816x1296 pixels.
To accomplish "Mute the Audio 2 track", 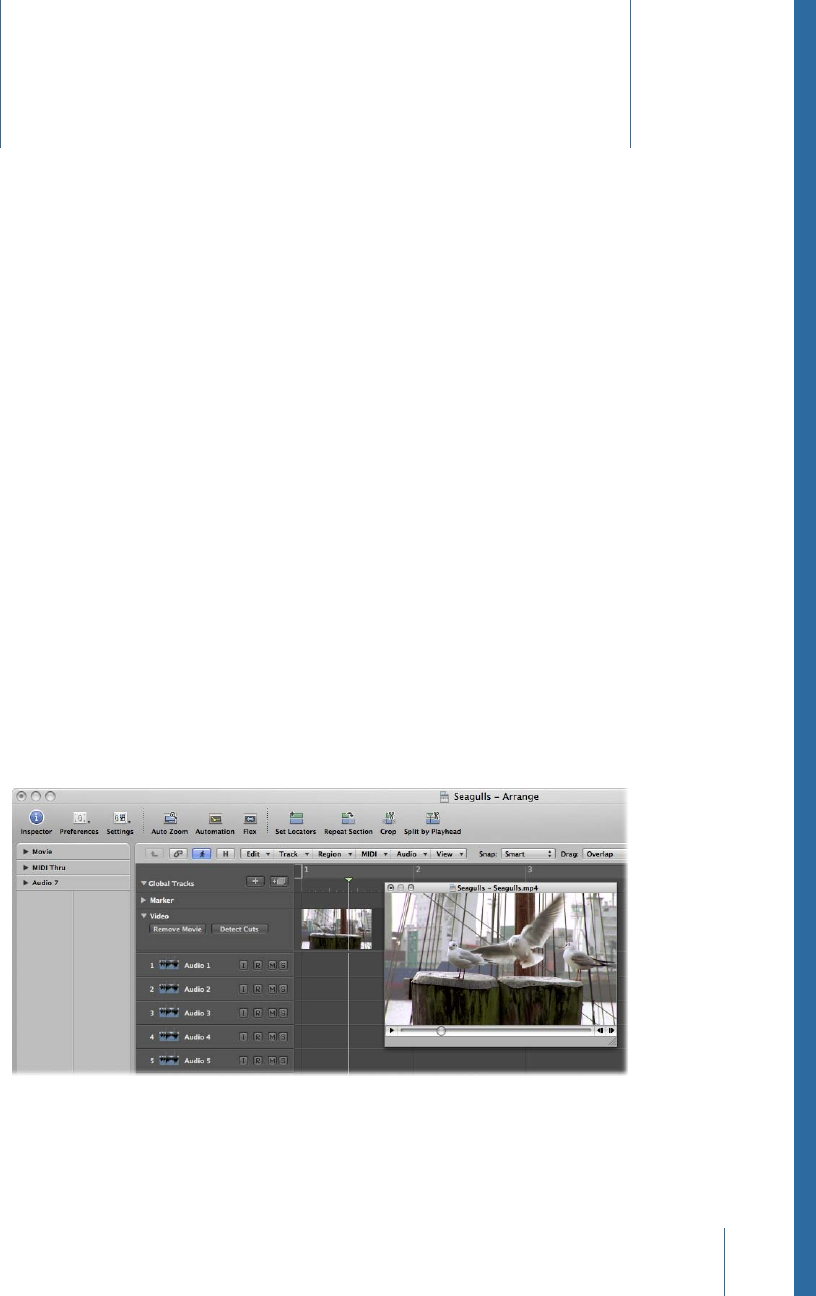I will point(272,989).
